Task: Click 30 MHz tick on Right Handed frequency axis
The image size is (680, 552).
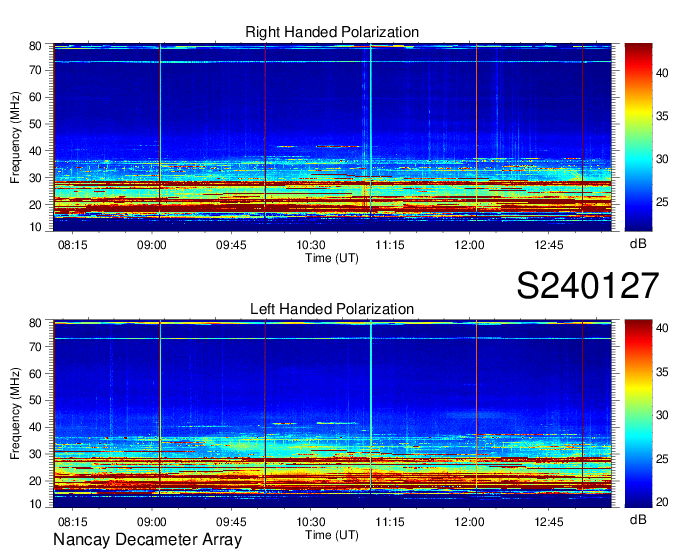Action: coord(35,178)
